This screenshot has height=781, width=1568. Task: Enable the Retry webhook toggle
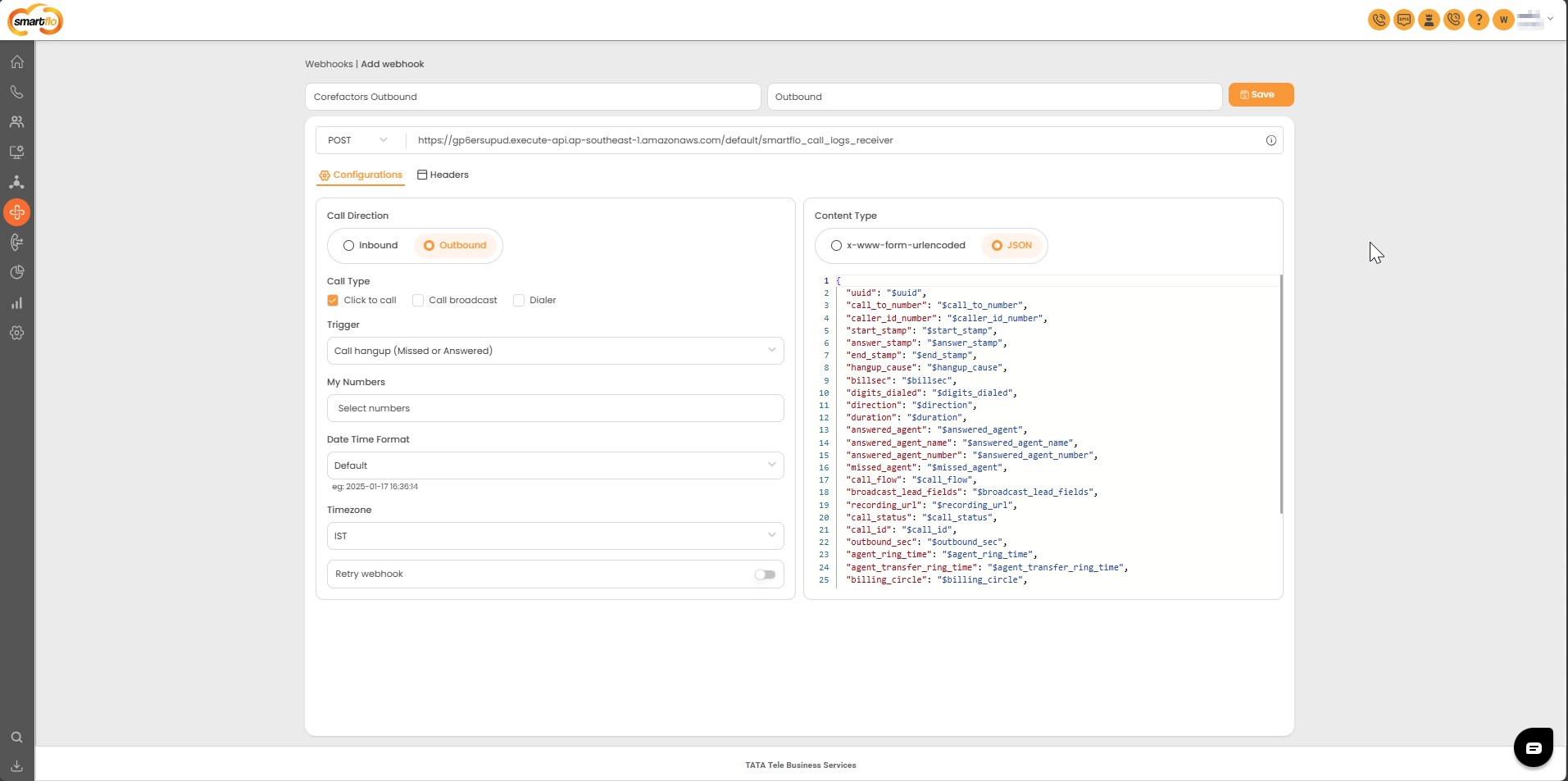click(x=765, y=574)
